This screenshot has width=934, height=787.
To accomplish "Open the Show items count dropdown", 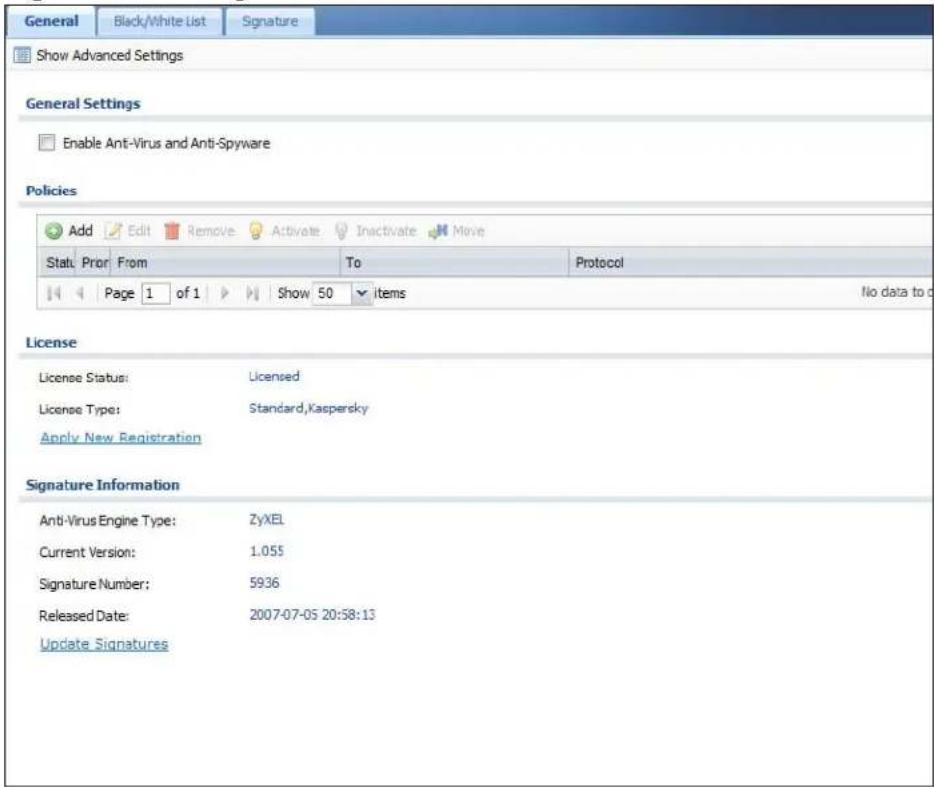I will coord(361,293).
